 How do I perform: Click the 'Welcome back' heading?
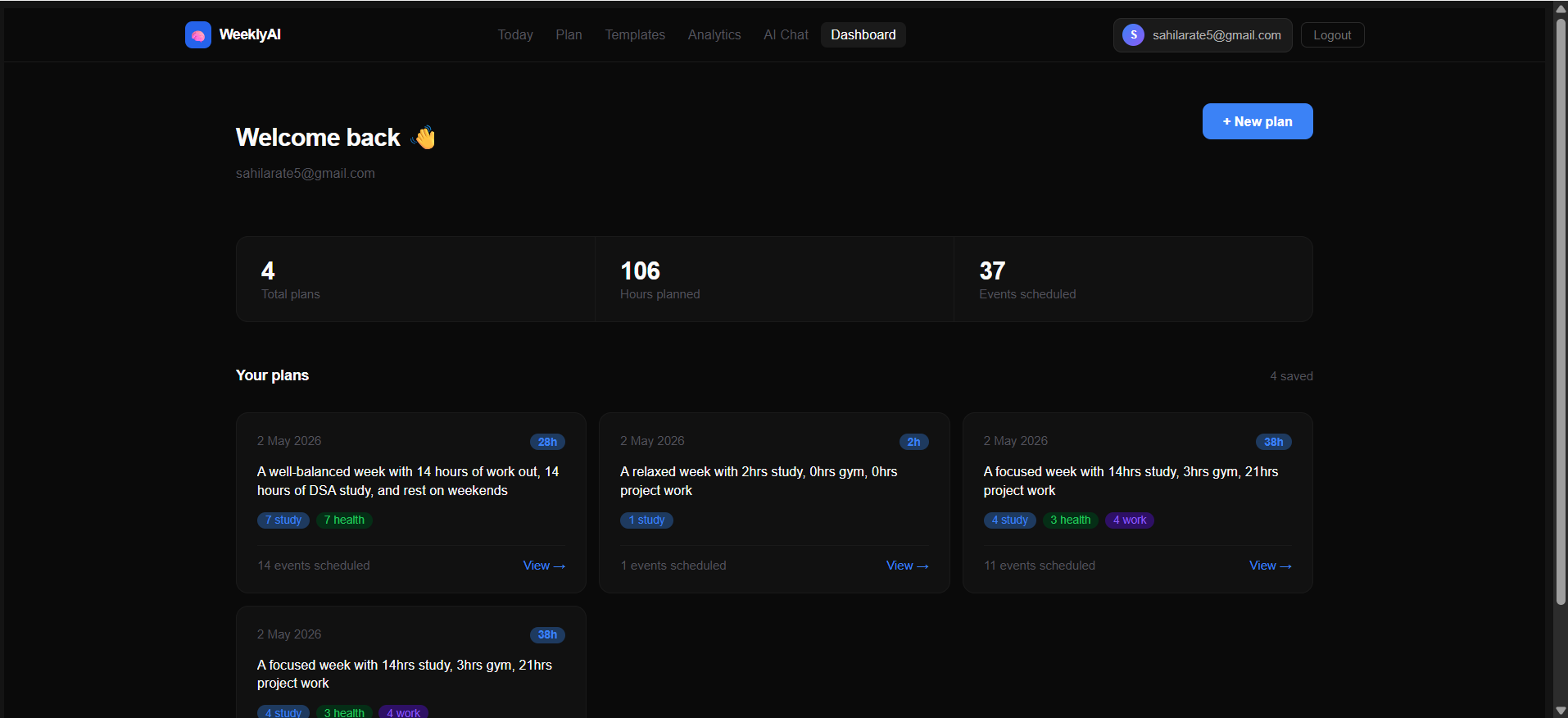[x=318, y=137]
